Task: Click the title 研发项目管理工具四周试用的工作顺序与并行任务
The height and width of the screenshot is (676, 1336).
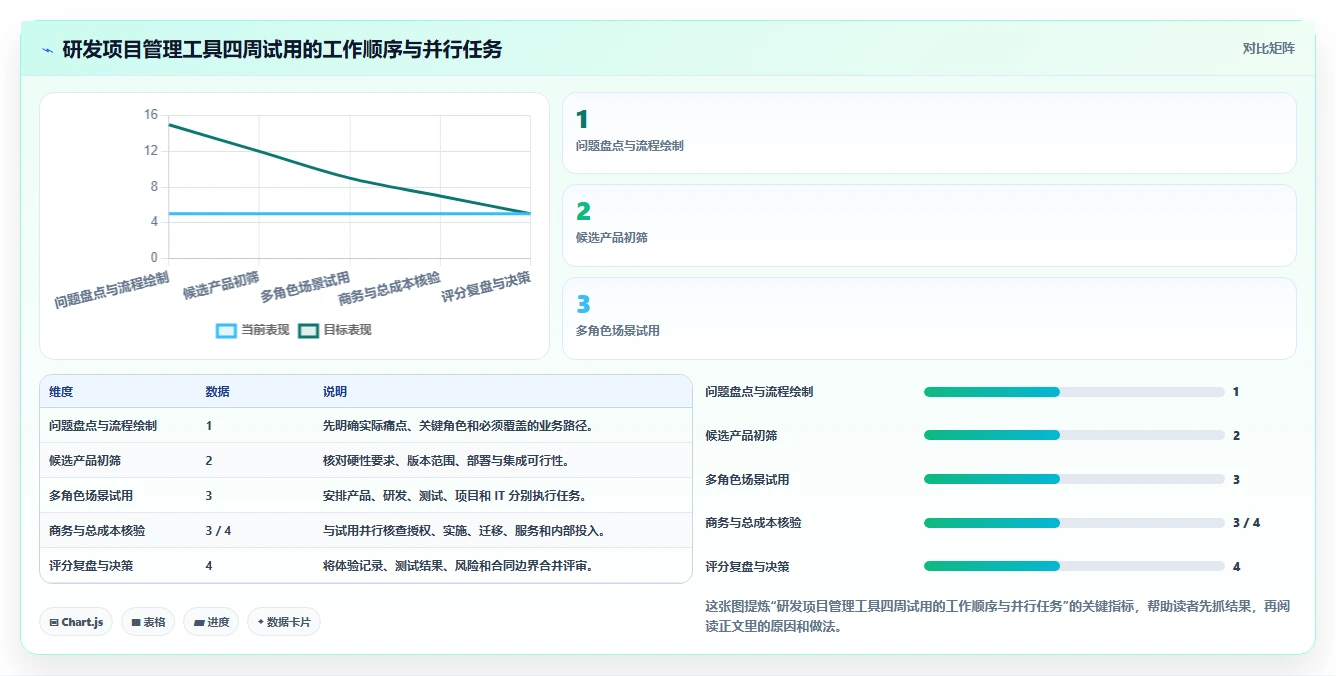Action: pyautogui.click(x=282, y=49)
